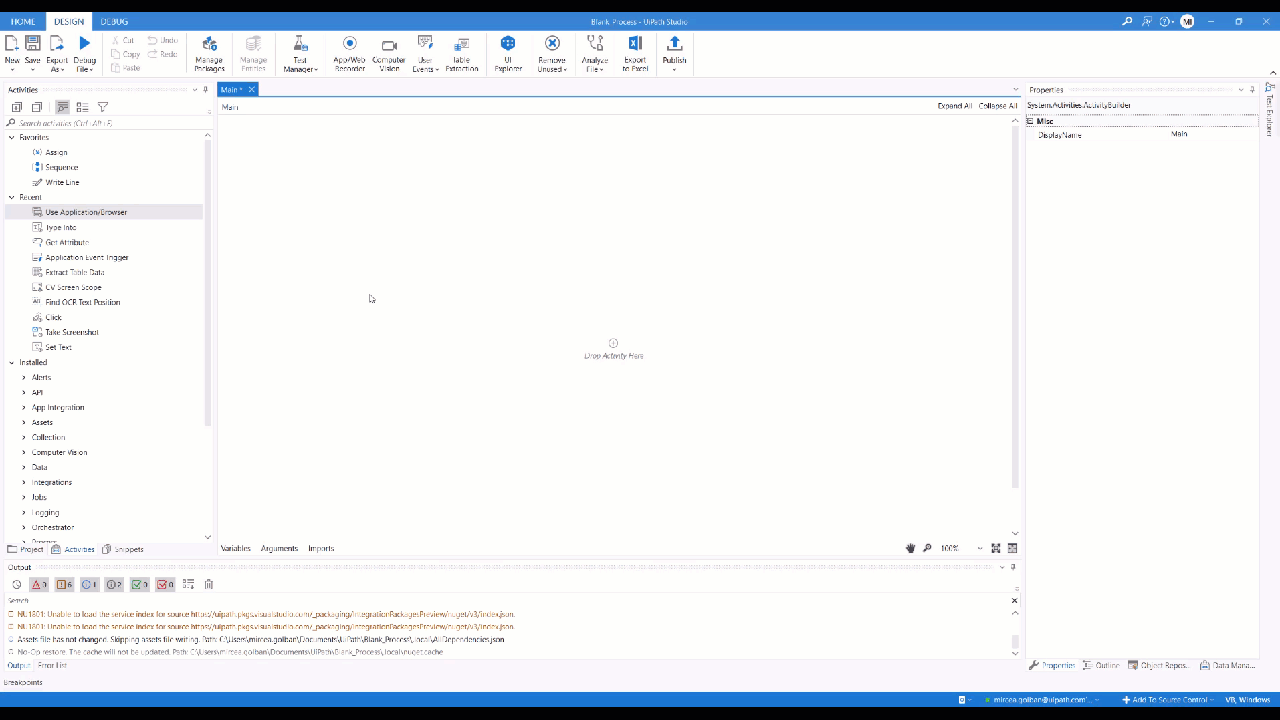Click the Export to Excel icon
Image resolution: width=1280 pixels, height=720 pixels.
(x=635, y=54)
